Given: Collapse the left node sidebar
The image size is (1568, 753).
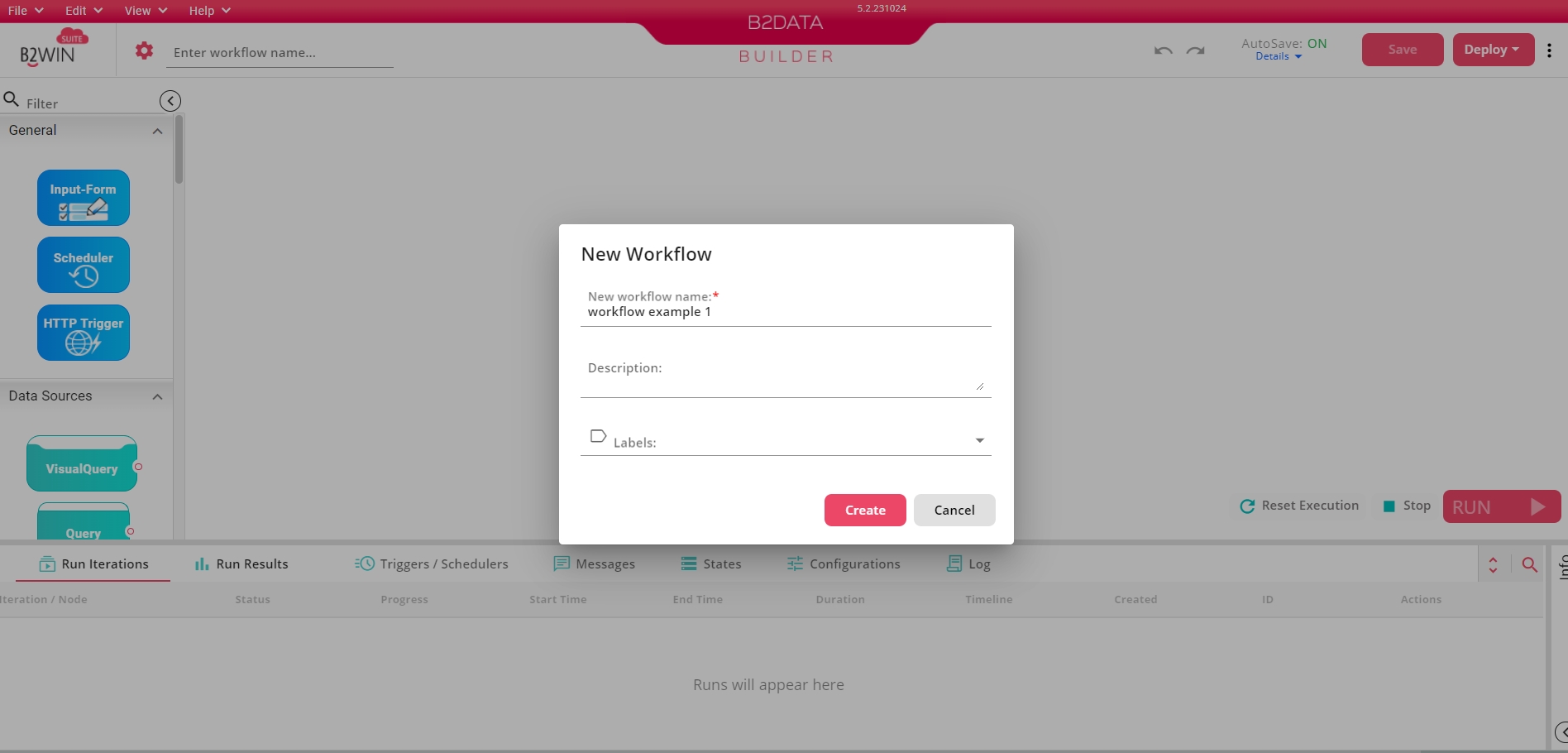Looking at the screenshot, I should (170, 101).
